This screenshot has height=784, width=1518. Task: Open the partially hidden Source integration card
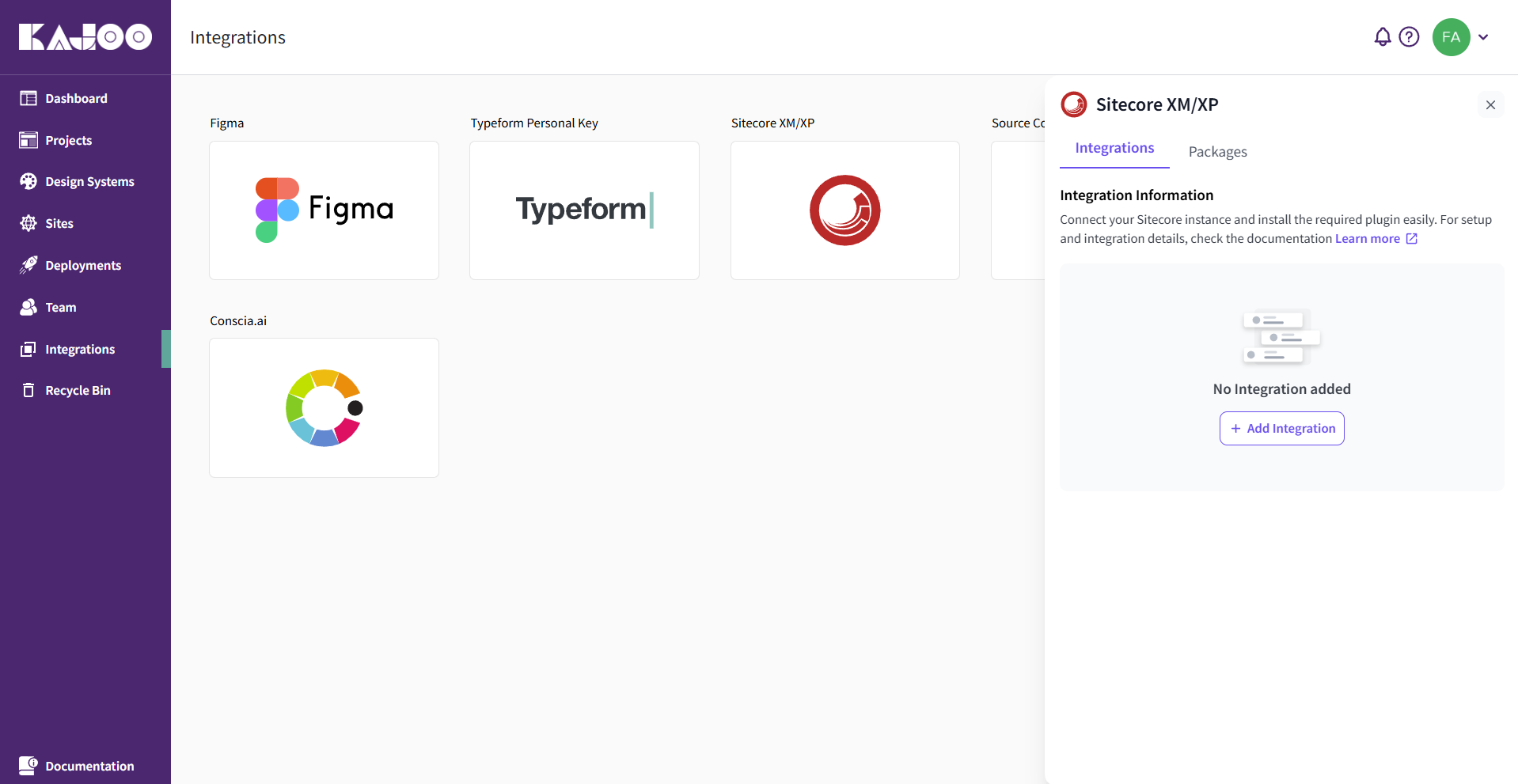tap(1018, 210)
